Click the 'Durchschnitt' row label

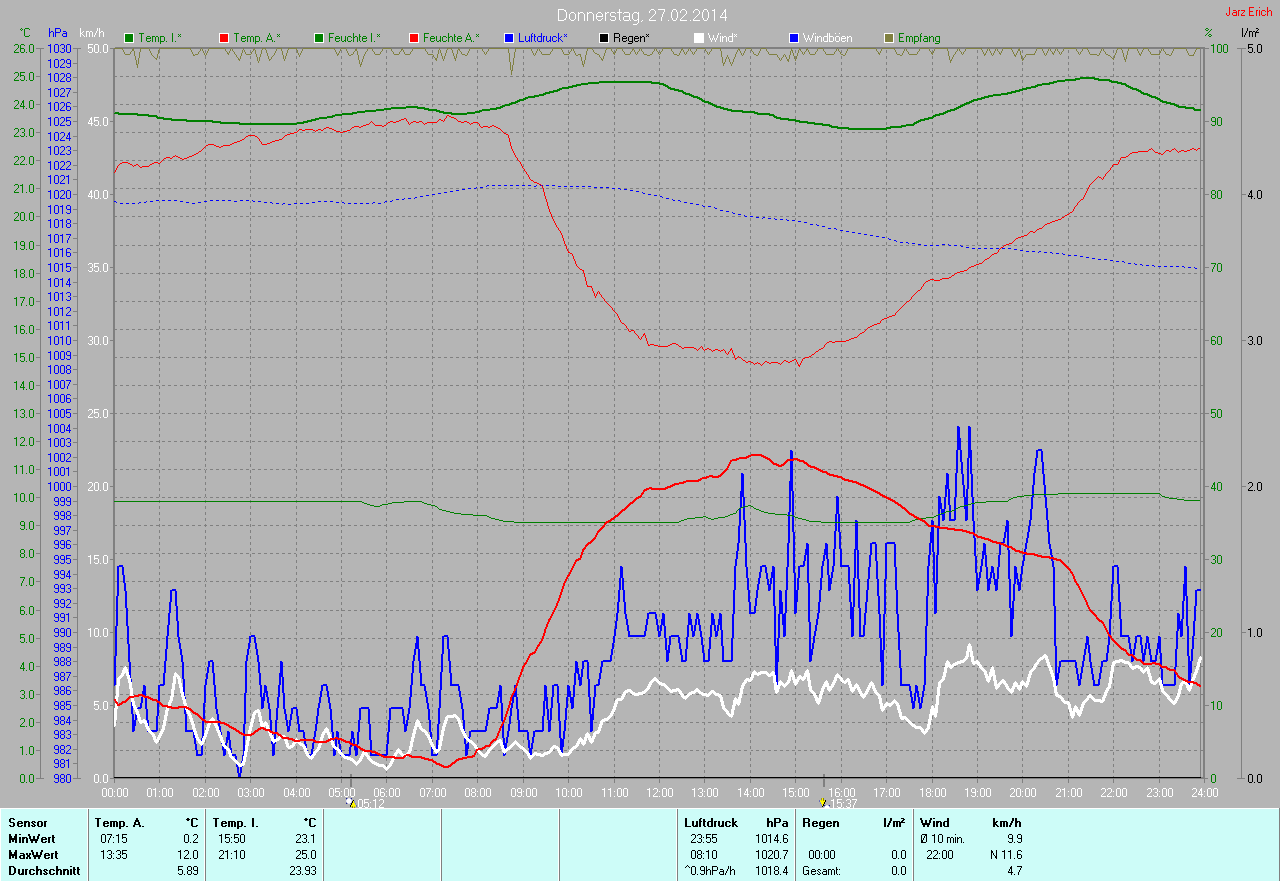point(44,871)
